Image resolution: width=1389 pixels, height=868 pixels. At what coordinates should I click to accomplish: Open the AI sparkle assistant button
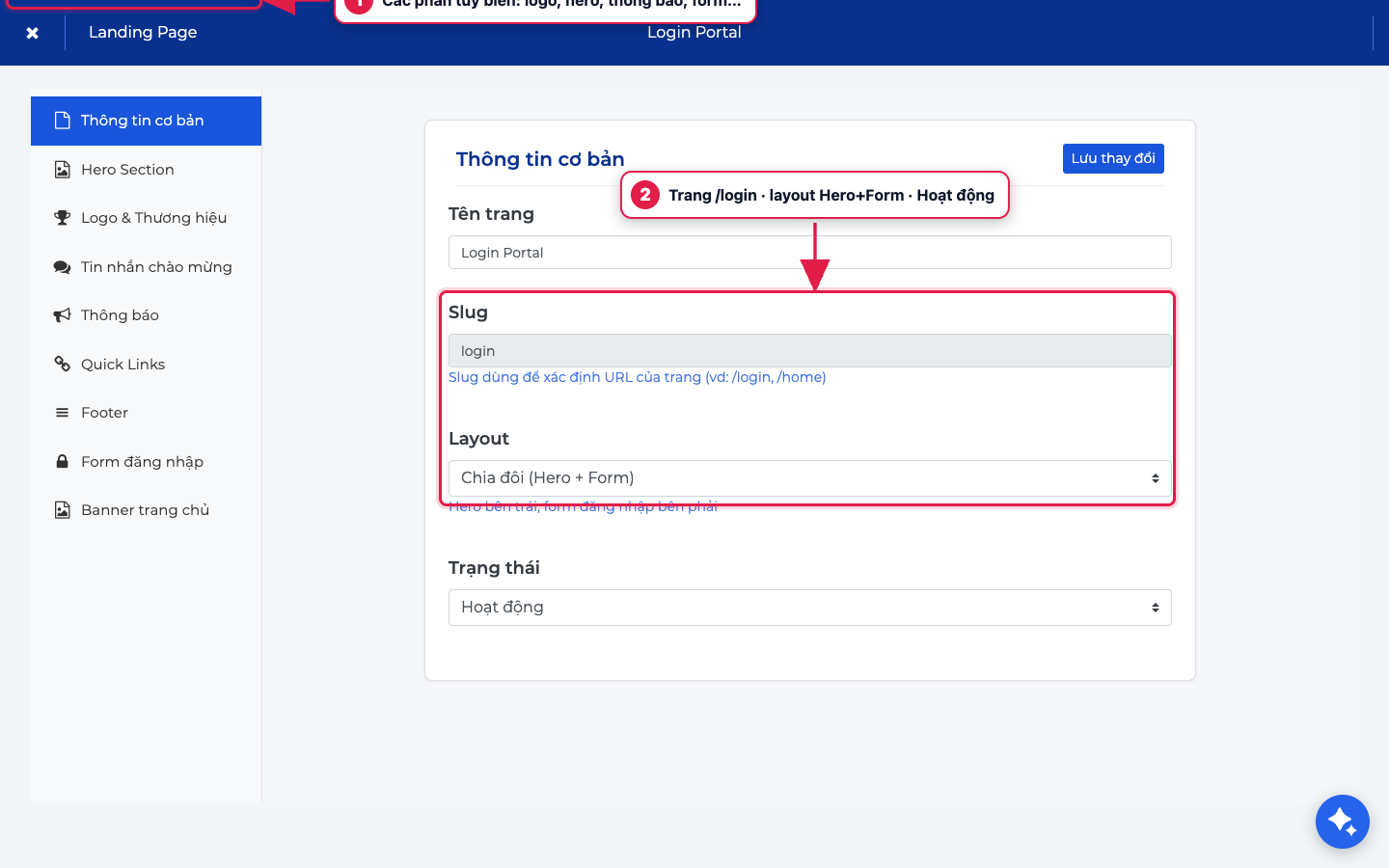(1343, 822)
